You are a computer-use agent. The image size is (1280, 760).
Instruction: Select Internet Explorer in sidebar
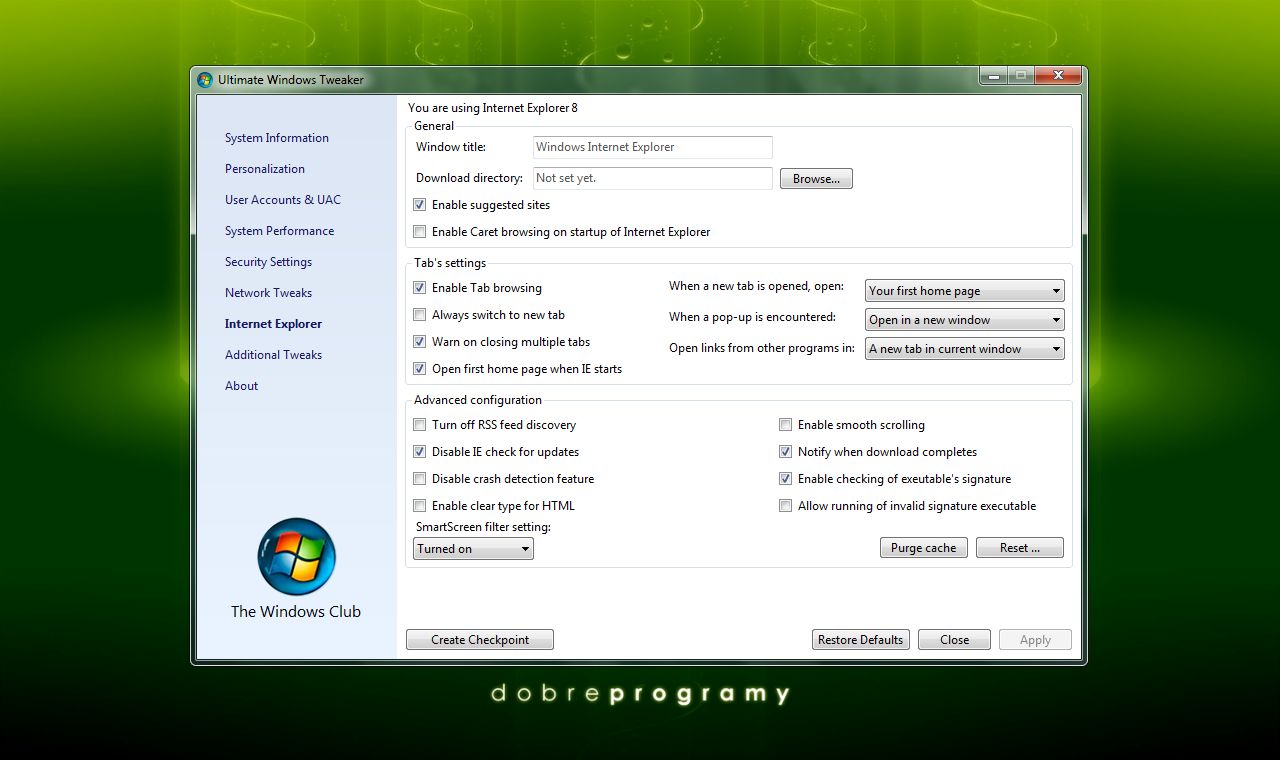pyautogui.click(x=273, y=324)
